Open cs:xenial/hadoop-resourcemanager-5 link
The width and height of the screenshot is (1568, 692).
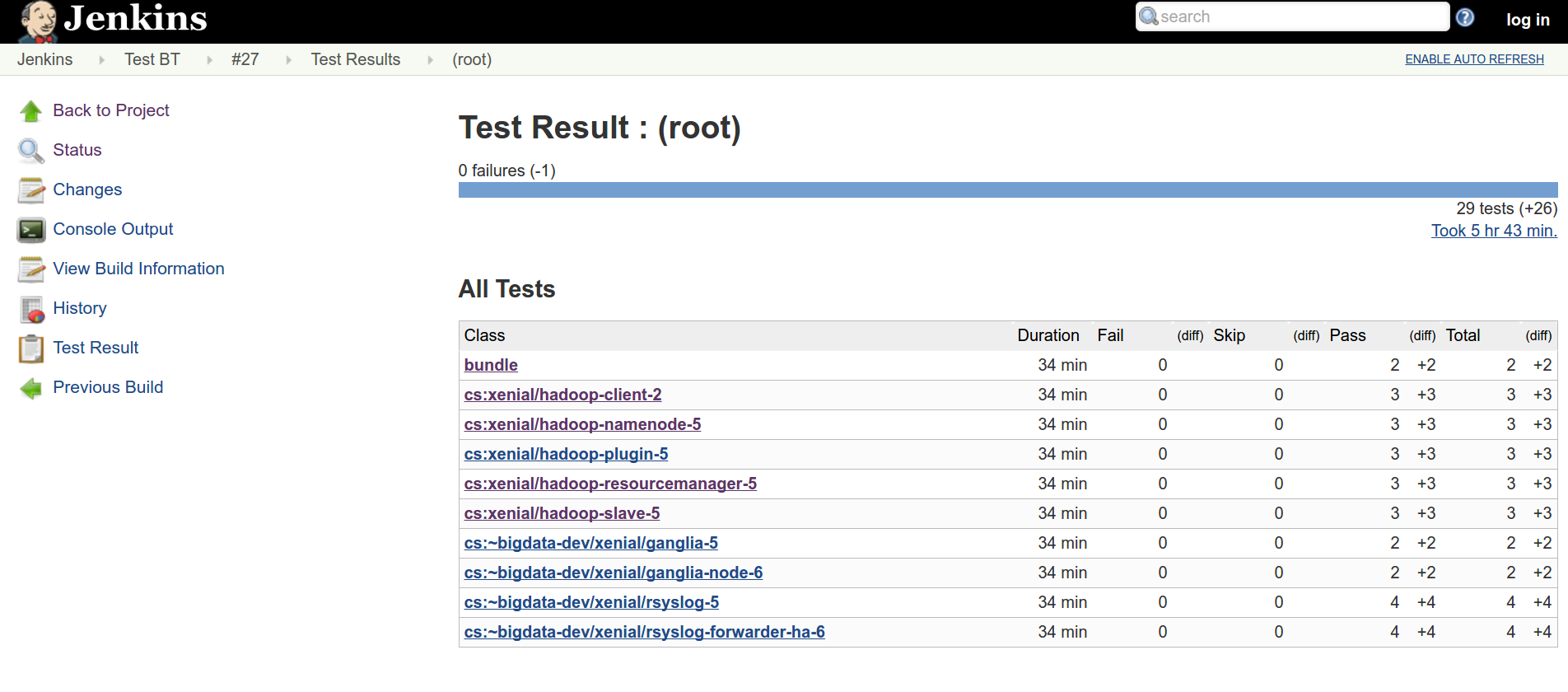click(610, 484)
